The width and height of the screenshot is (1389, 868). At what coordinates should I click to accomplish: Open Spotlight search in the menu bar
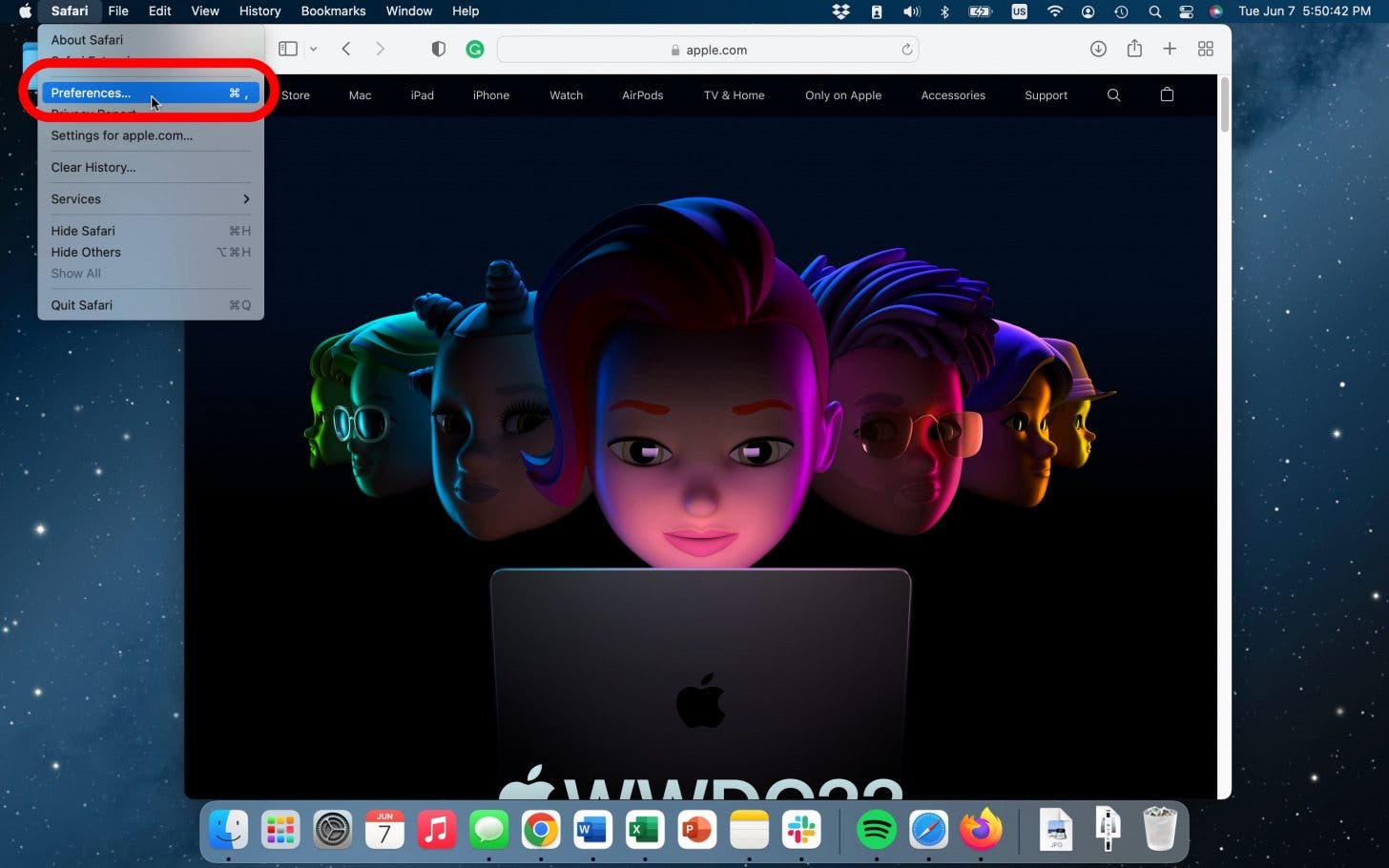[1154, 11]
